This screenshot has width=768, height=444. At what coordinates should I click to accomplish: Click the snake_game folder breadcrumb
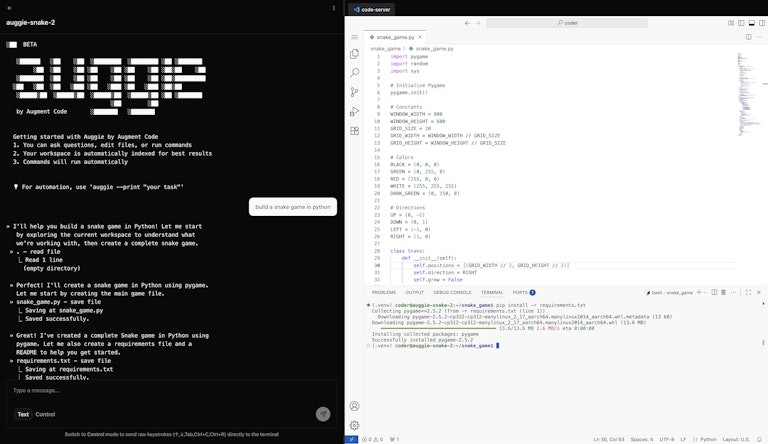tap(385, 49)
